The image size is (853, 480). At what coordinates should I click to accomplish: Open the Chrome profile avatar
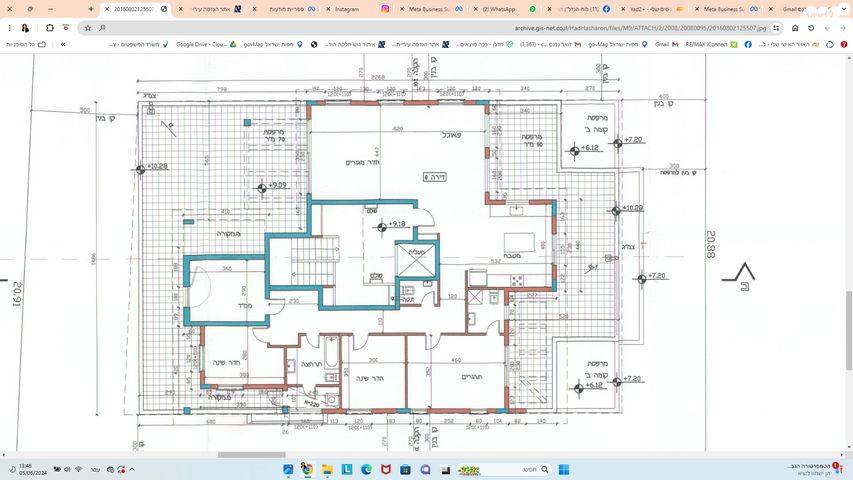coord(25,28)
